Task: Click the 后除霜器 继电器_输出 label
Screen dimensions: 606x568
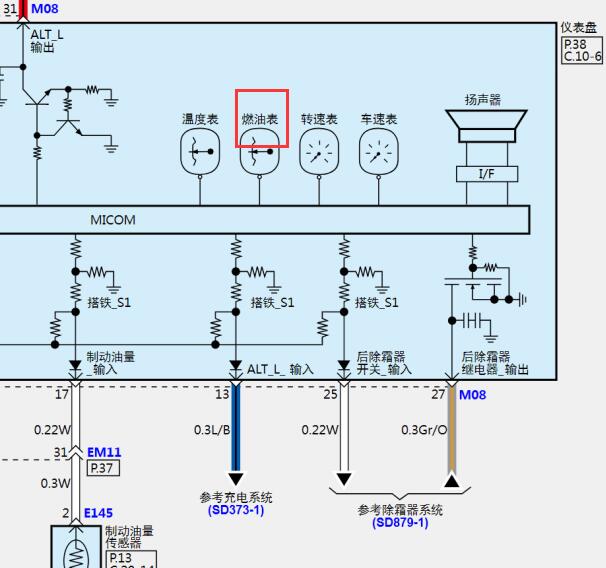Action: click(x=495, y=363)
